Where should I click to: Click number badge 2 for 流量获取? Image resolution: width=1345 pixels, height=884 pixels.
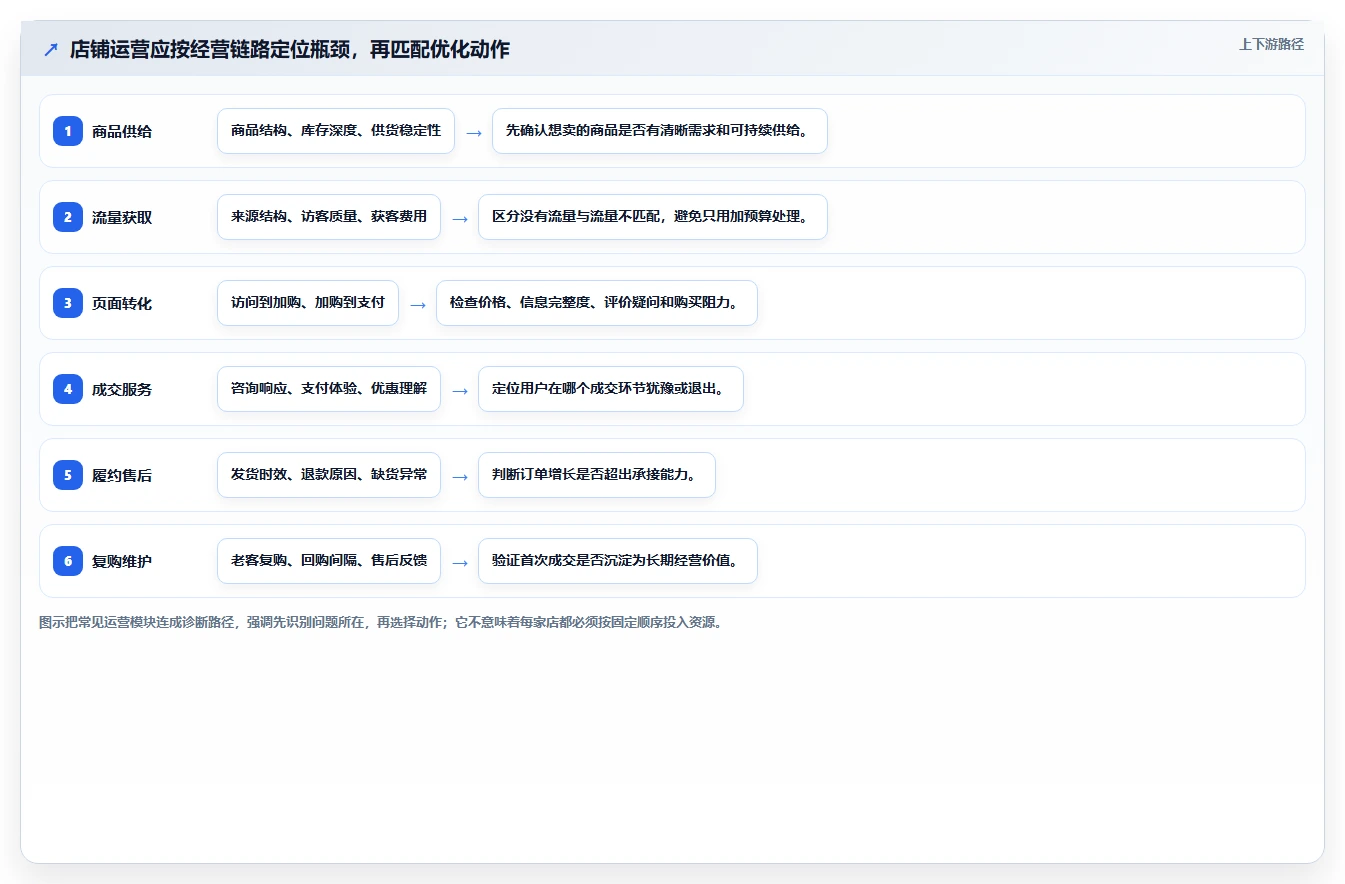(68, 217)
